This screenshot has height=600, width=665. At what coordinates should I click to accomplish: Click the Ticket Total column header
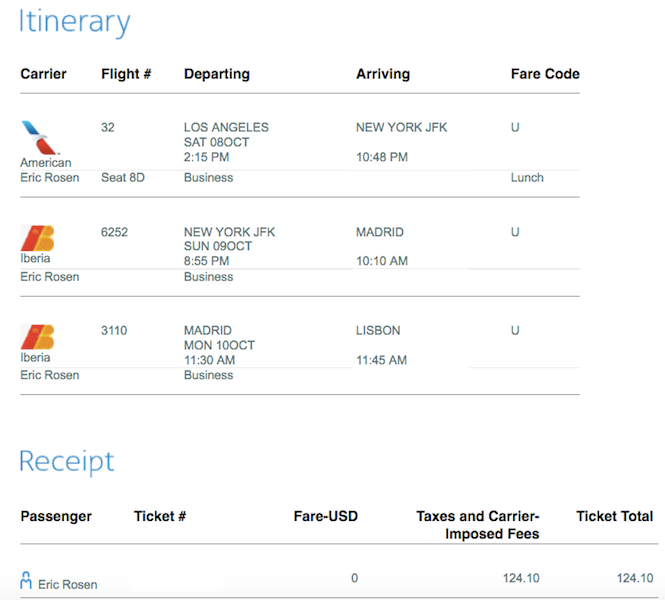pyautogui.click(x=615, y=516)
